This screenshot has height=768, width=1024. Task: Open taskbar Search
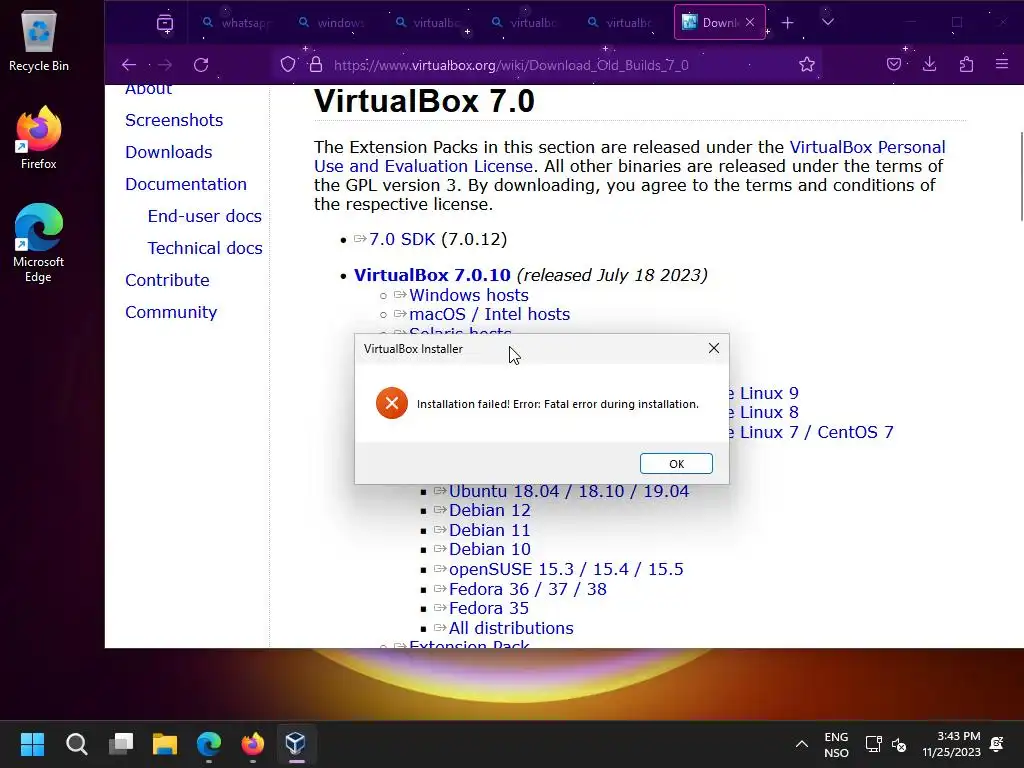[x=76, y=744]
